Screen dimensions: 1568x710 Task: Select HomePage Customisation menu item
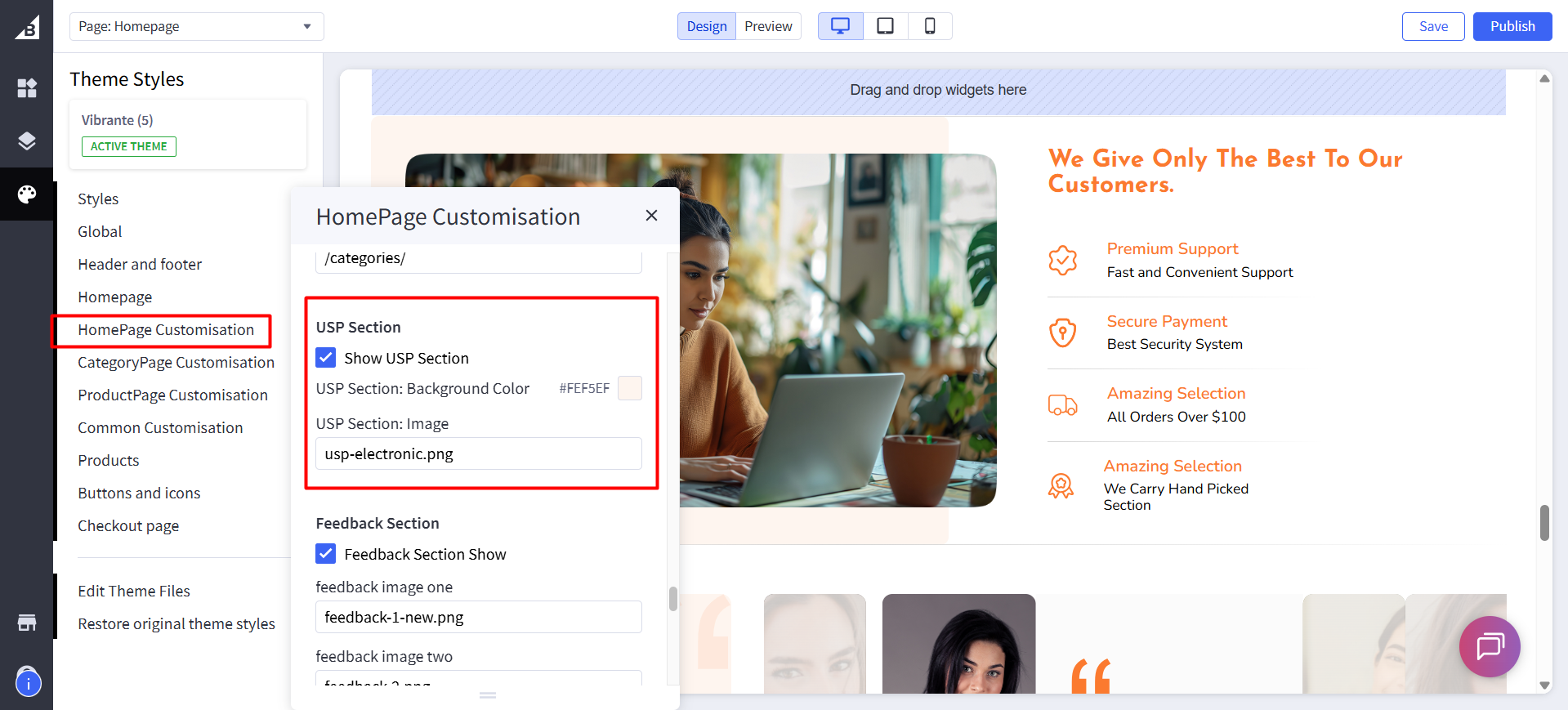point(166,329)
